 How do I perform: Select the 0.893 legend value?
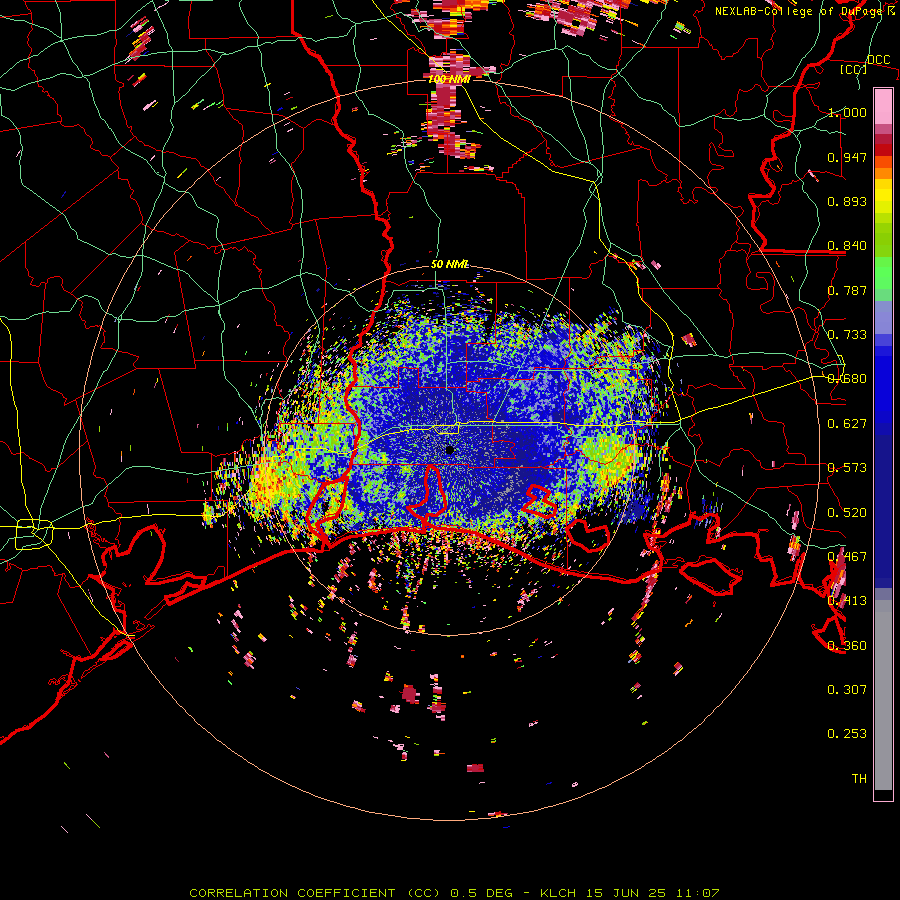coord(847,201)
